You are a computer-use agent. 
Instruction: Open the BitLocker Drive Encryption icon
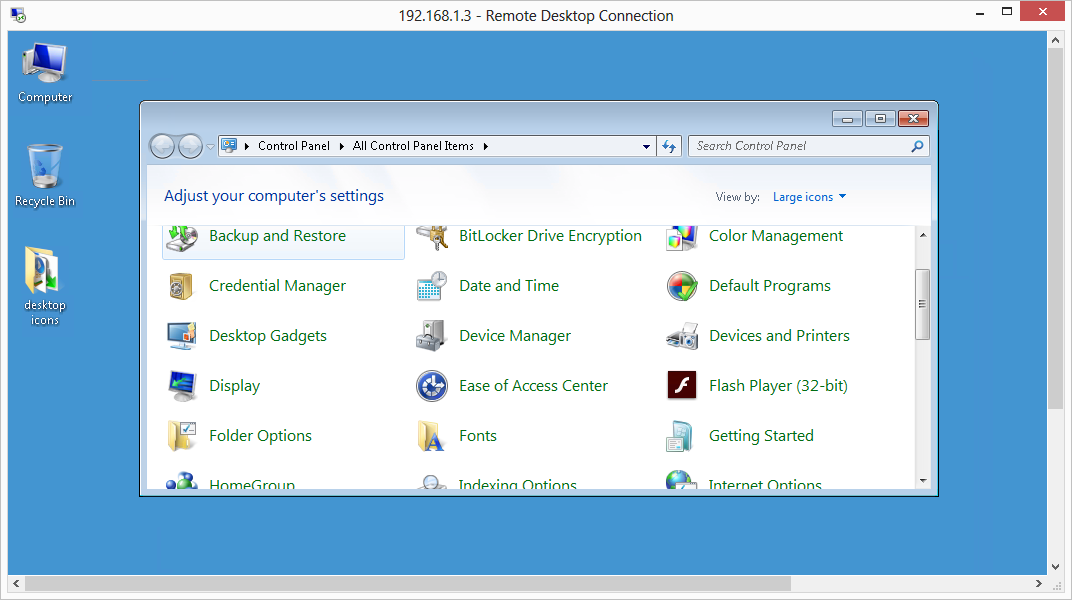[432, 238]
